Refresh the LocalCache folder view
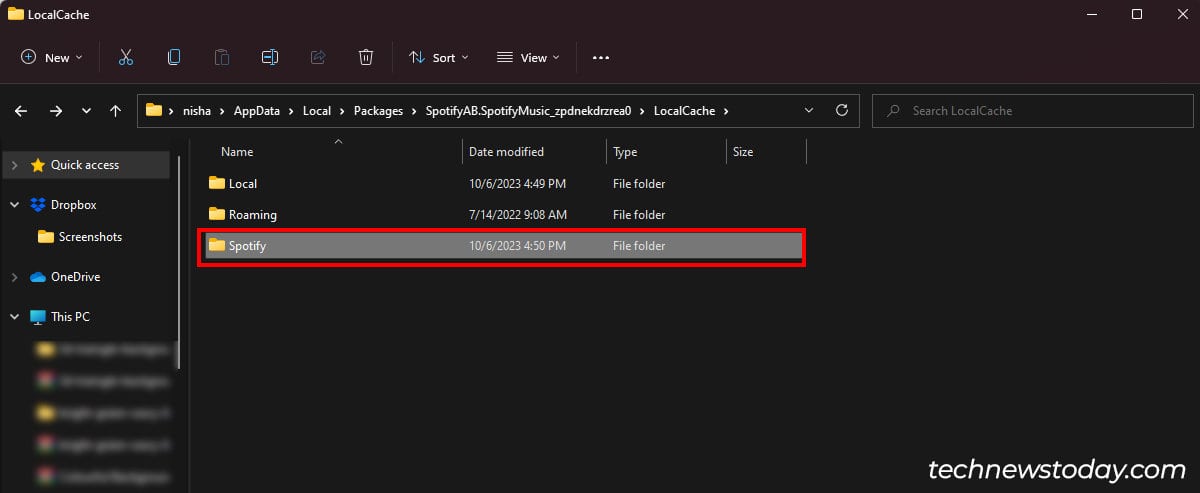Image resolution: width=1200 pixels, height=493 pixels. tap(841, 110)
